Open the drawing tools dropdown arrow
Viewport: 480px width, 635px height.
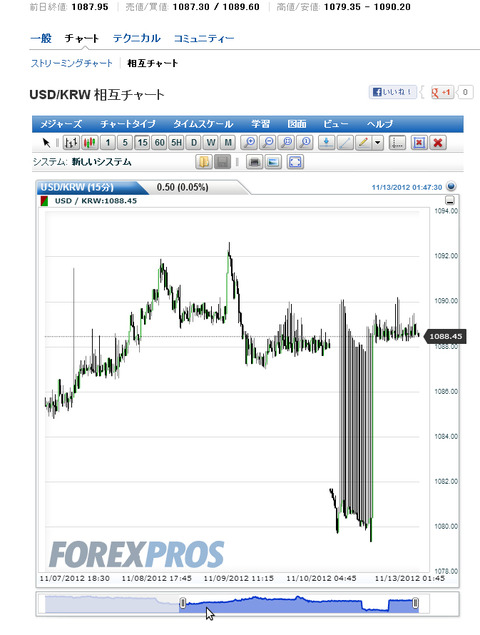[x=378, y=143]
